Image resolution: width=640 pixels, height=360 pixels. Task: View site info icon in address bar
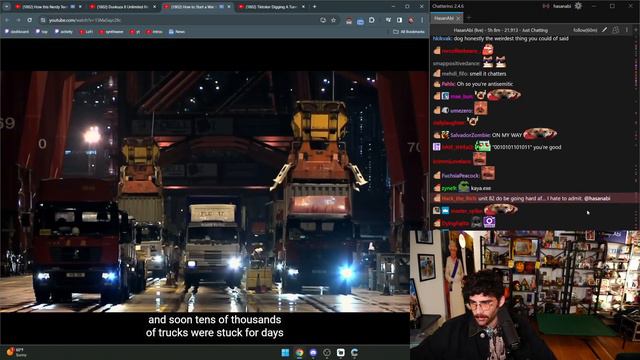pyautogui.click(x=43, y=20)
